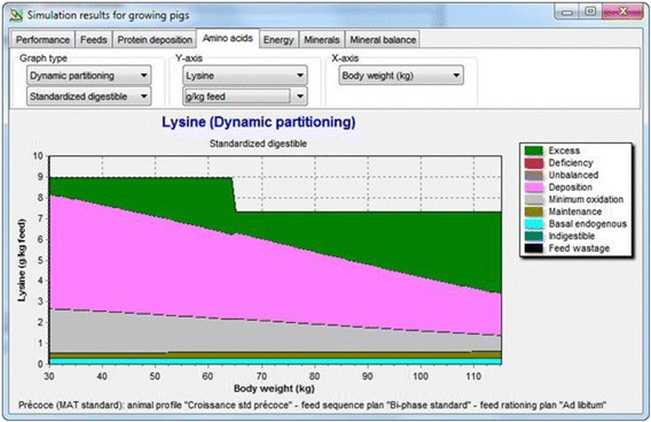Click the Maintenance legend color box
651x422 pixels.
click(x=533, y=212)
